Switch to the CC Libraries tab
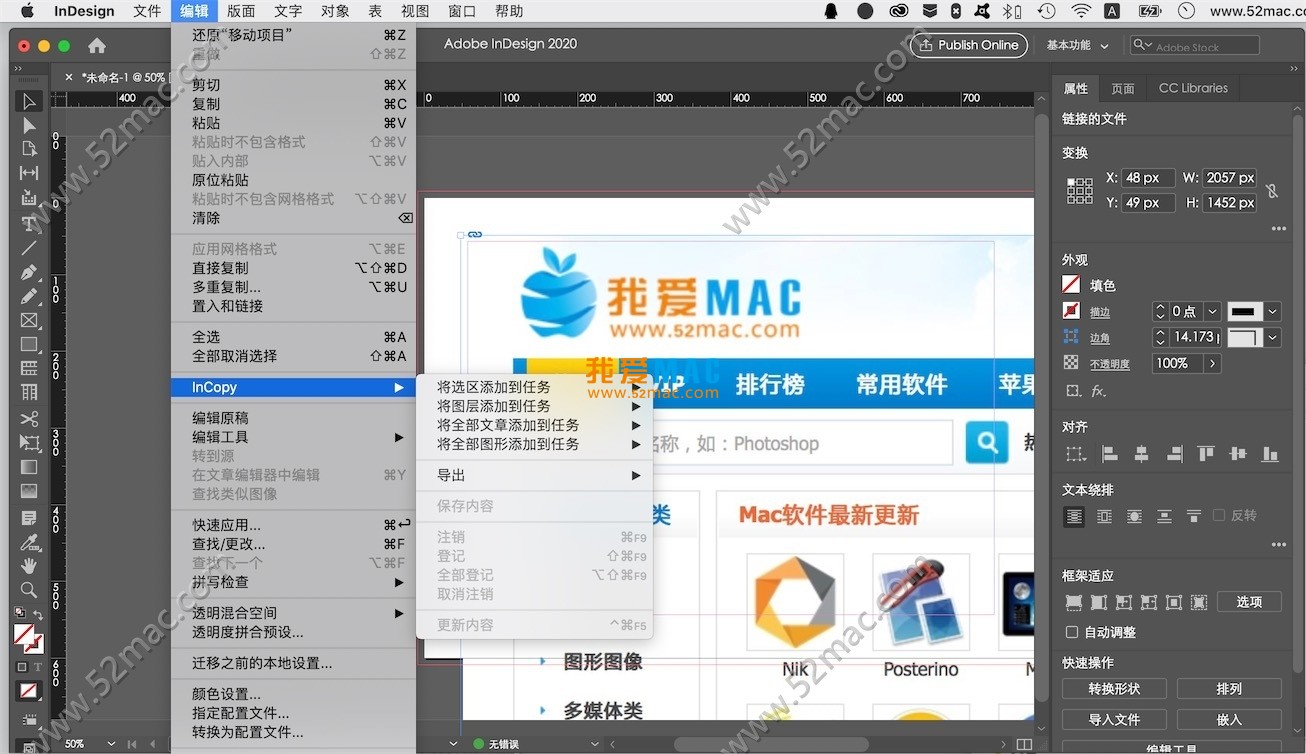This screenshot has width=1306, height=754. click(x=1193, y=88)
